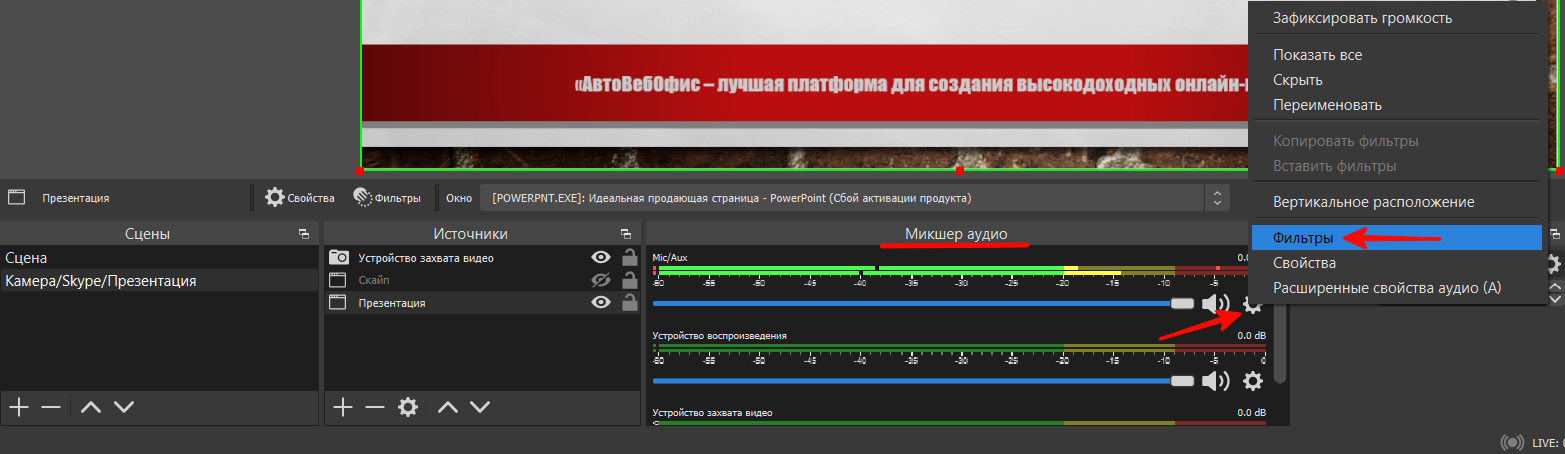Screen dimensions: 1565x454
Task: Select Скайп source row
Action: 484,280
